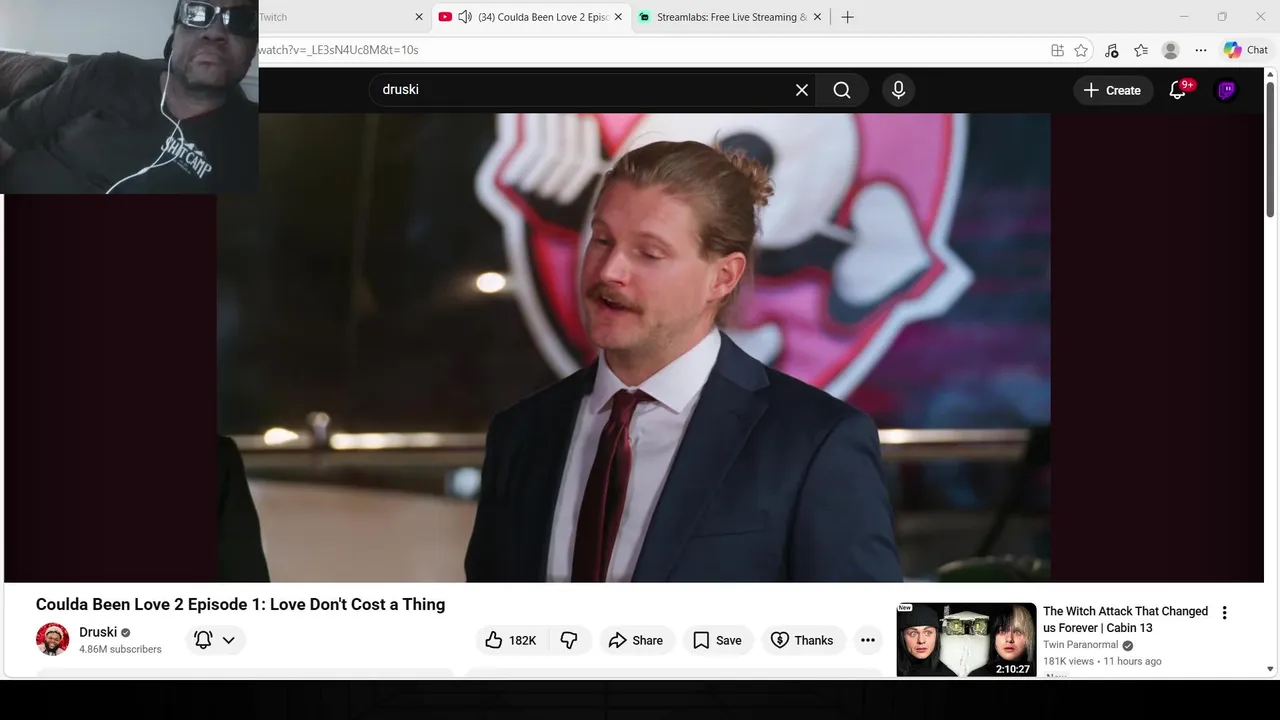Click the scrollbar down arrow

click(1271, 669)
